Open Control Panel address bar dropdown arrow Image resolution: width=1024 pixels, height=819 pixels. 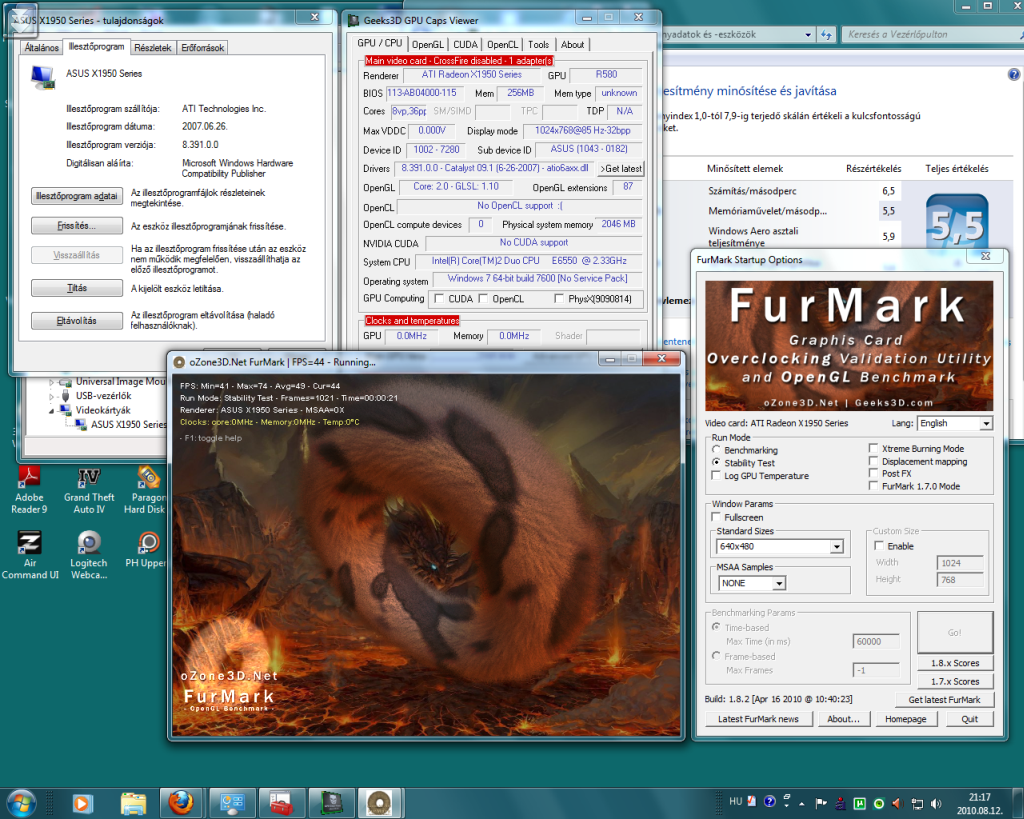coord(808,35)
